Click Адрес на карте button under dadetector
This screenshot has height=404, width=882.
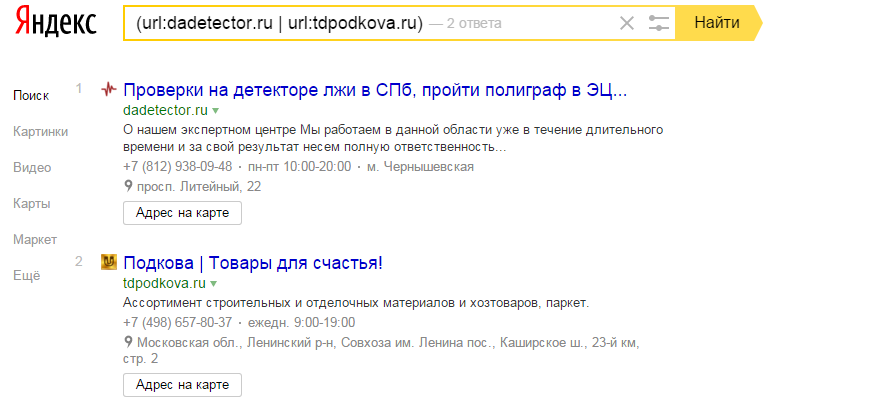(x=182, y=213)
